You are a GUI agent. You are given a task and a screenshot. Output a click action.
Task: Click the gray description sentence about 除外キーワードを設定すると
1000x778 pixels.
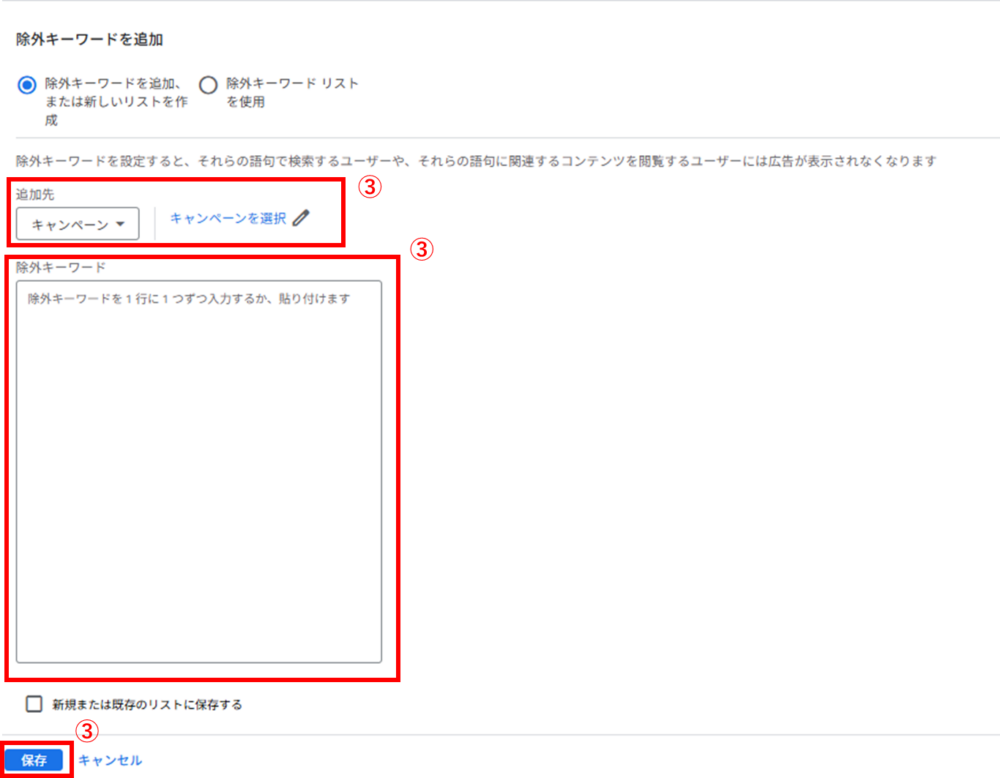coord(476,161)
